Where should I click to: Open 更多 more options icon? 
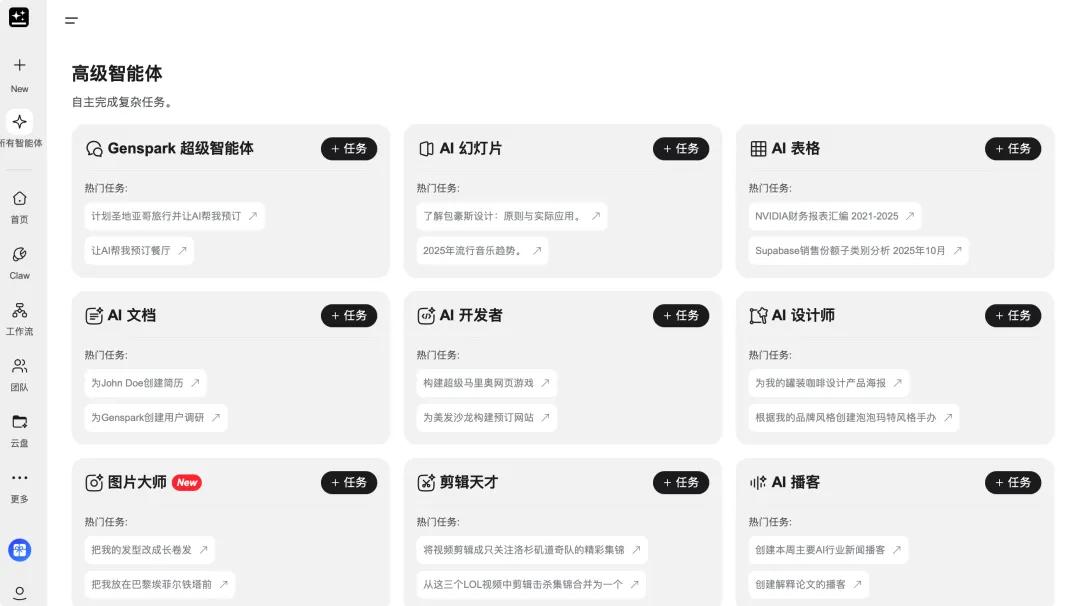tap(19, 477)
